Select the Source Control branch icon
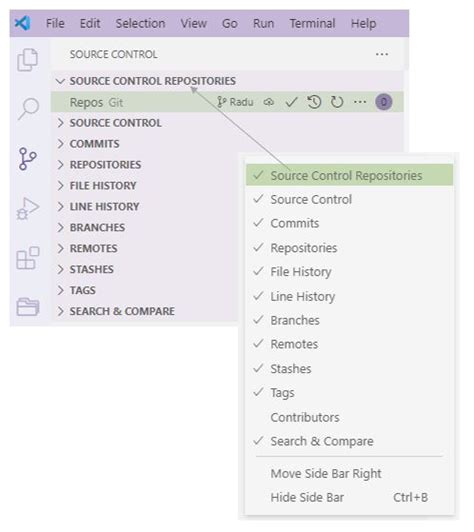Image resolution: width=474 pixels, height=532 pixels. [27, 158]
